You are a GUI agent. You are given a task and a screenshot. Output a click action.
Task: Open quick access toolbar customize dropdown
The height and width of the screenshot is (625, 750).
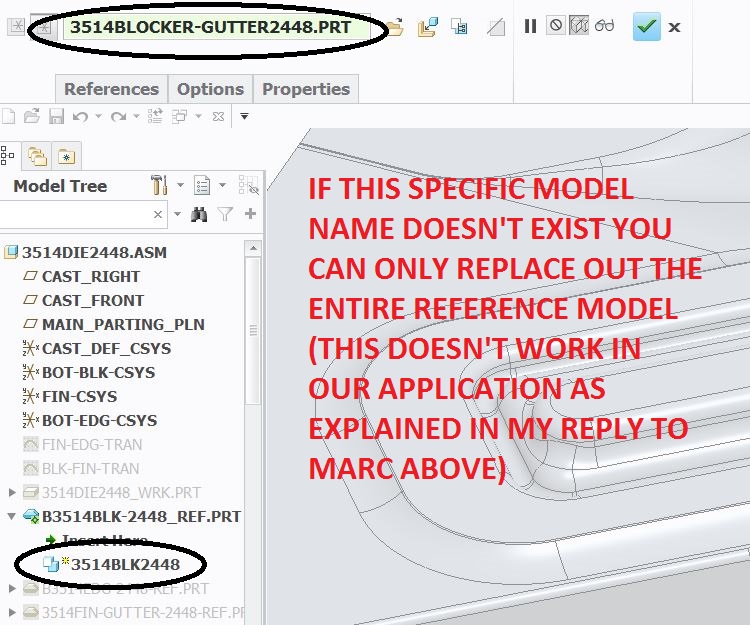click(244, 116)
